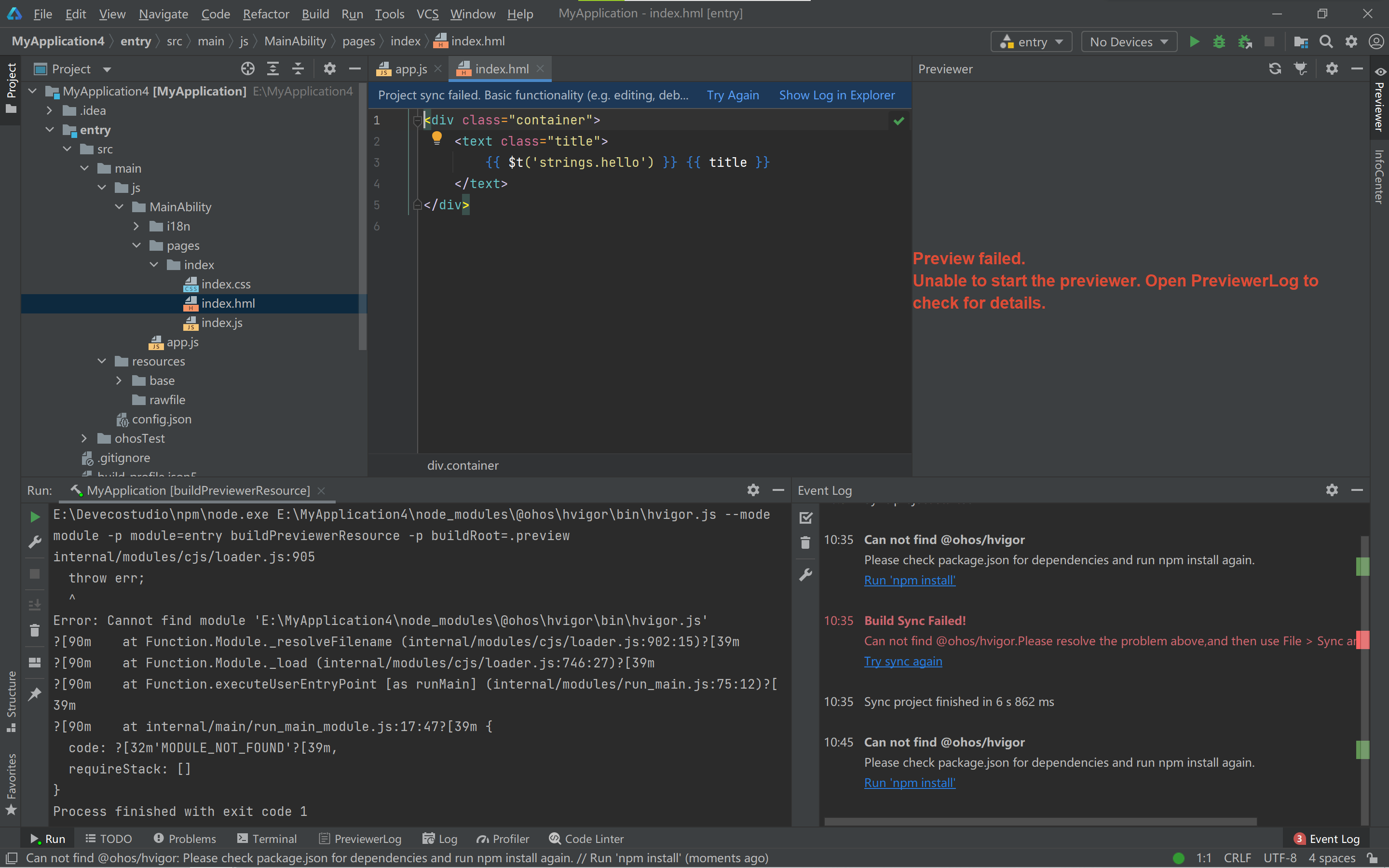Open Search Everywhere magnifier icon
The width and height of the screenshot is (1389, 868).
click(1326, 42)
